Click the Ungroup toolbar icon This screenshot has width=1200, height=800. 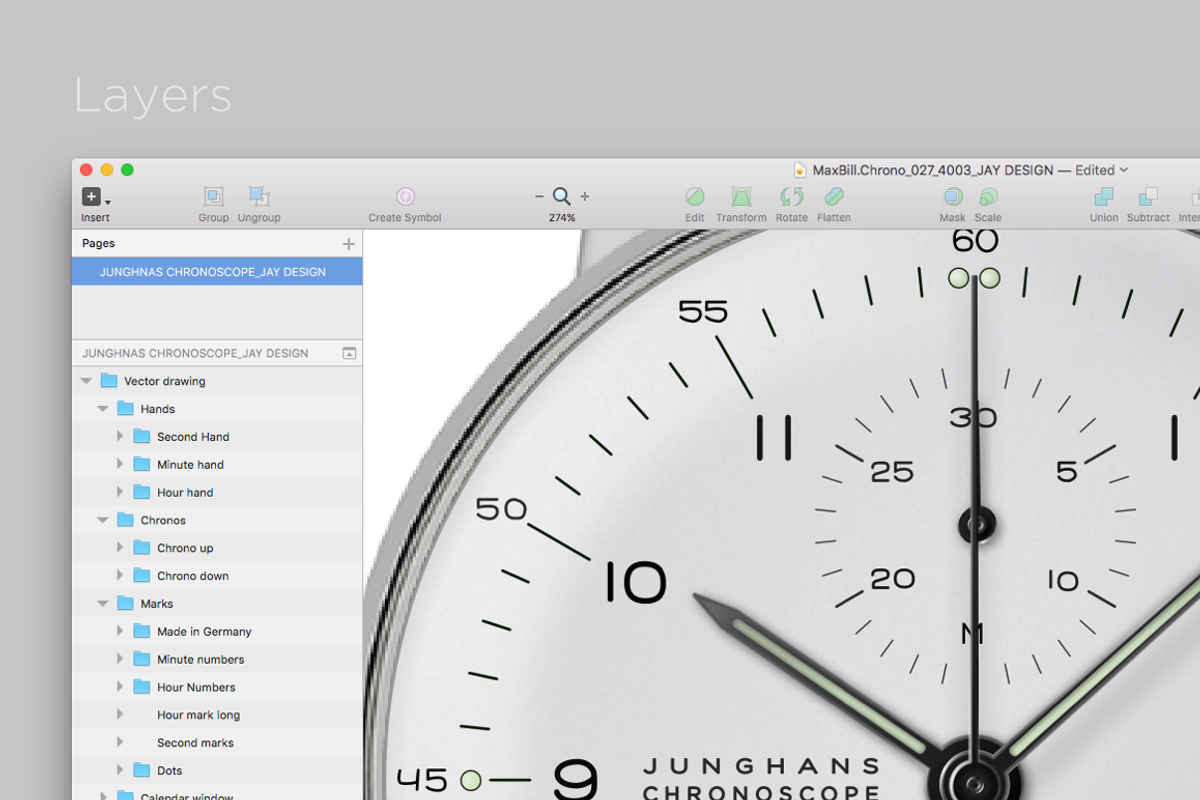[259, 197]
